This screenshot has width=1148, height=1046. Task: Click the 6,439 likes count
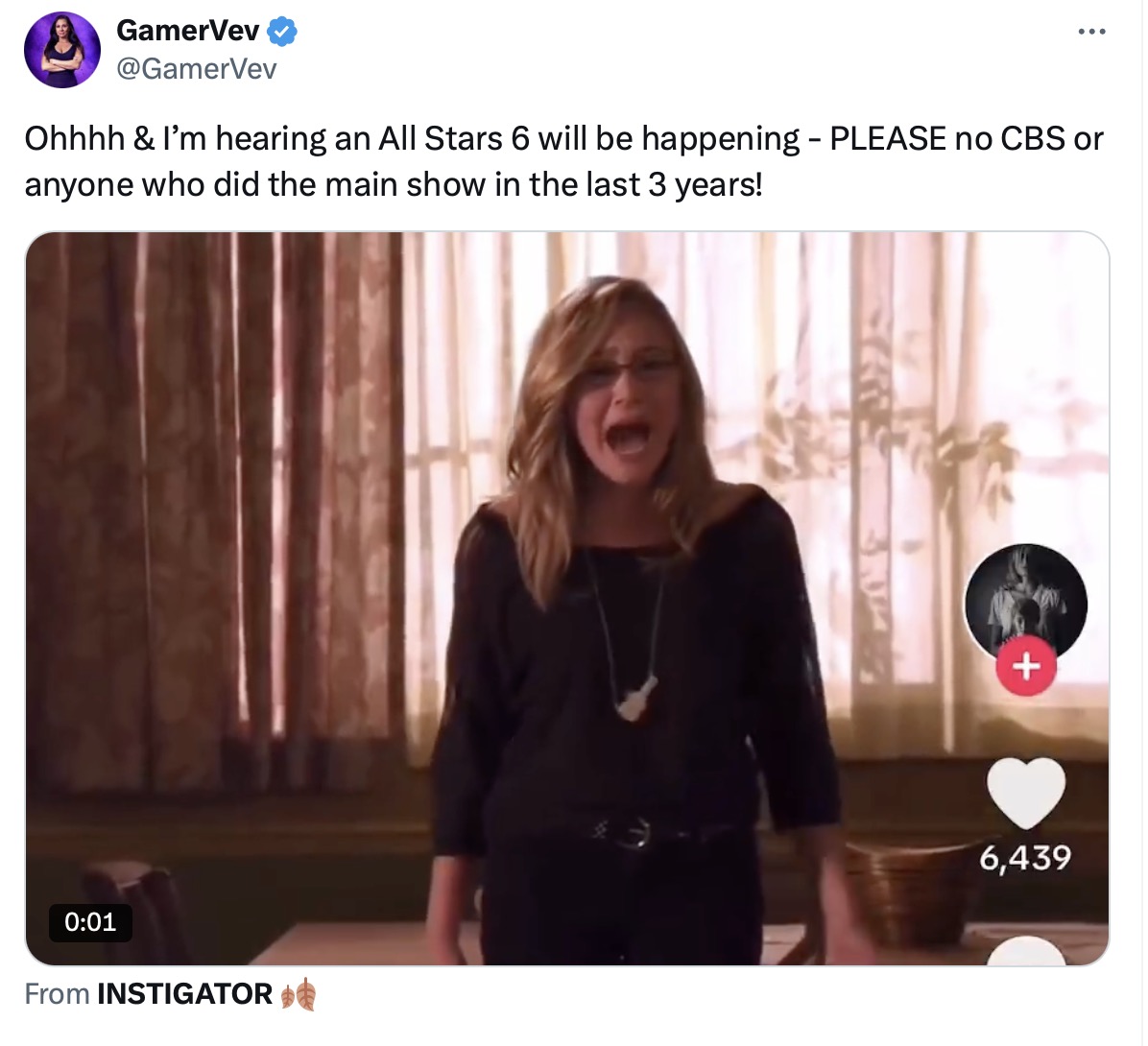[1025, 858]
